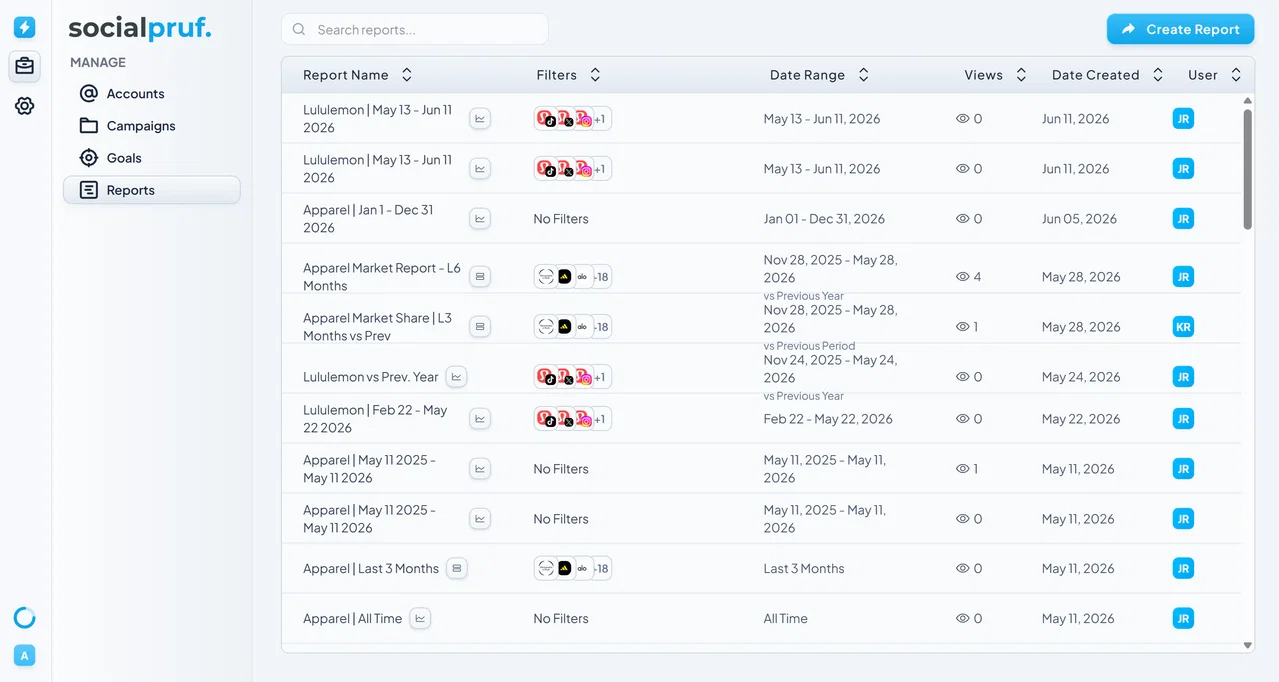Open the settings gear icon in the left rail
This screenshot has height=682, width=1279.
click(24, 105)
